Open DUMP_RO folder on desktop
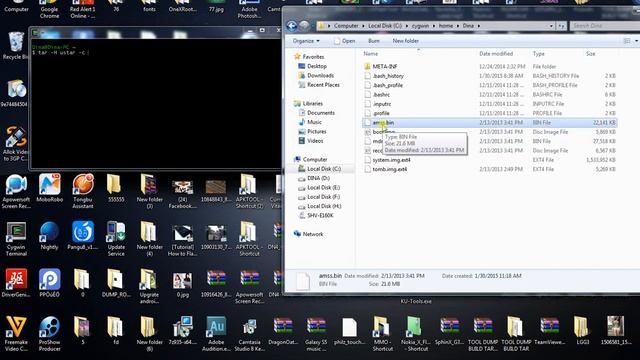The image size is (640, 360). point(116,283)
